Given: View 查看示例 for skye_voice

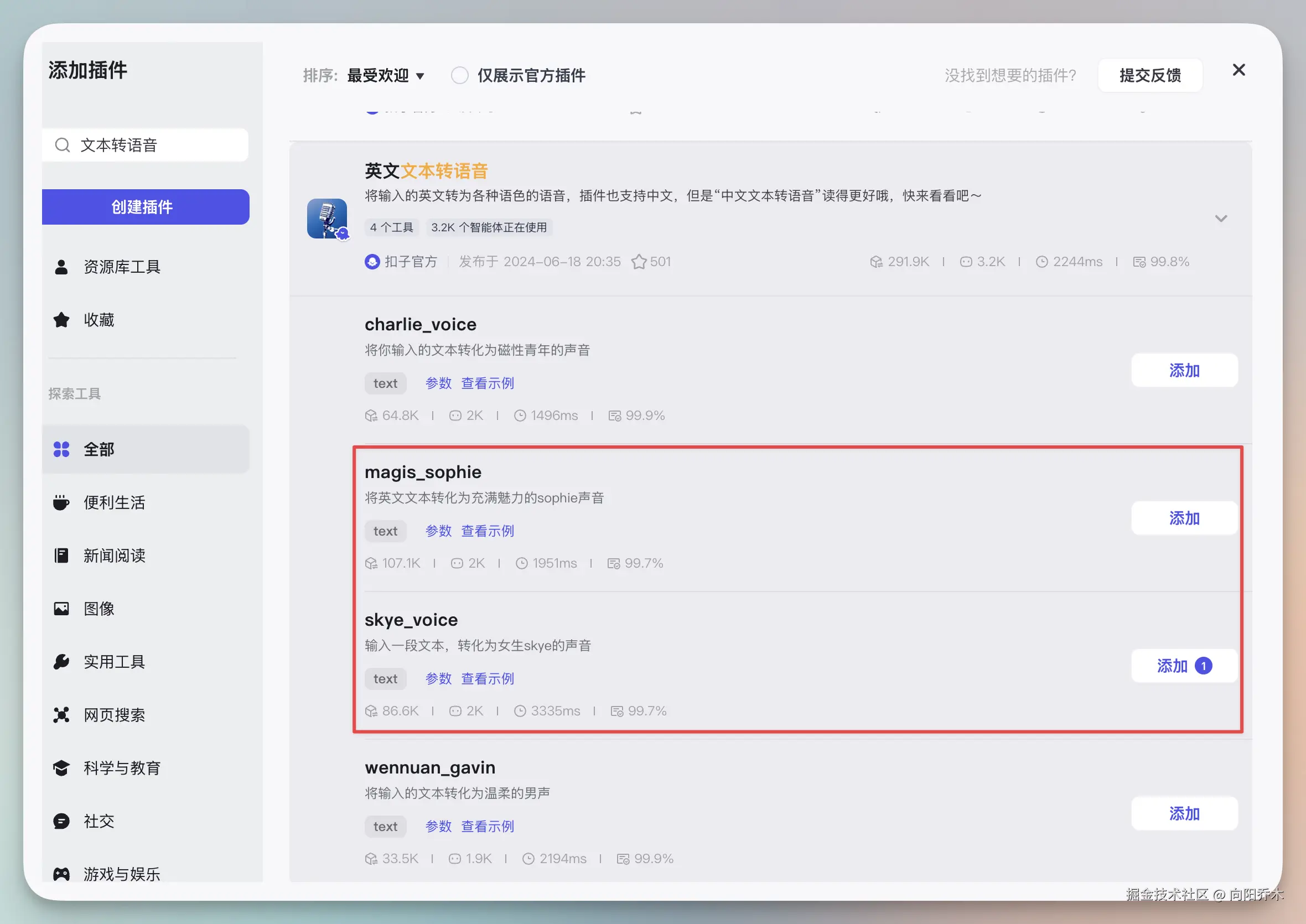Looking at the screenshot, I should coord(487,678).
